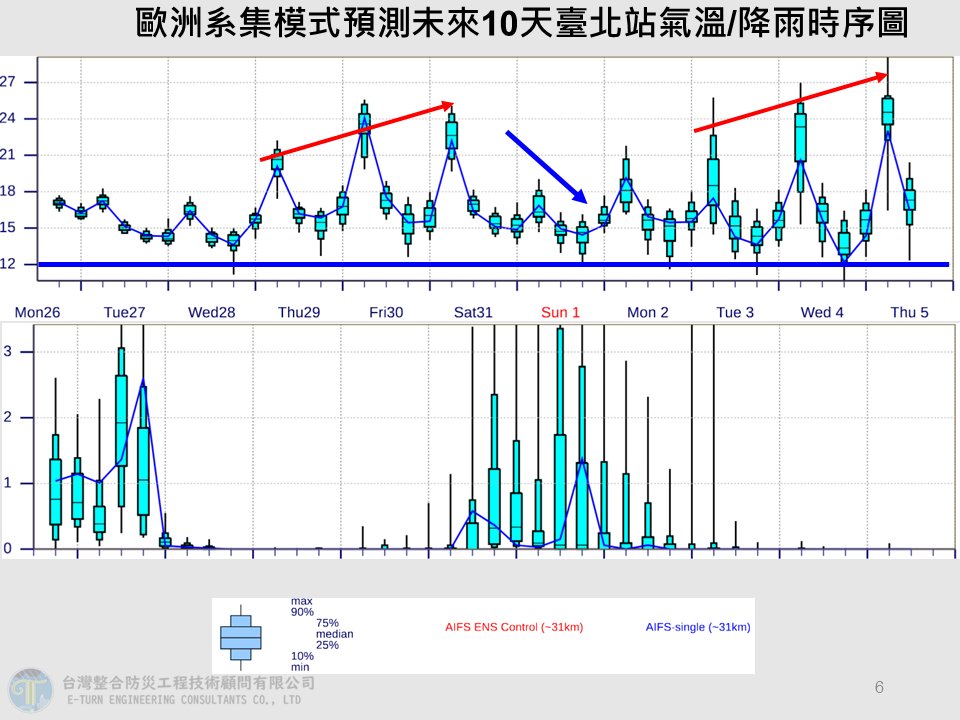Select the red upward arrow ending near Sat31
Viewport: 960px width, 720px height.
point(357,131)
